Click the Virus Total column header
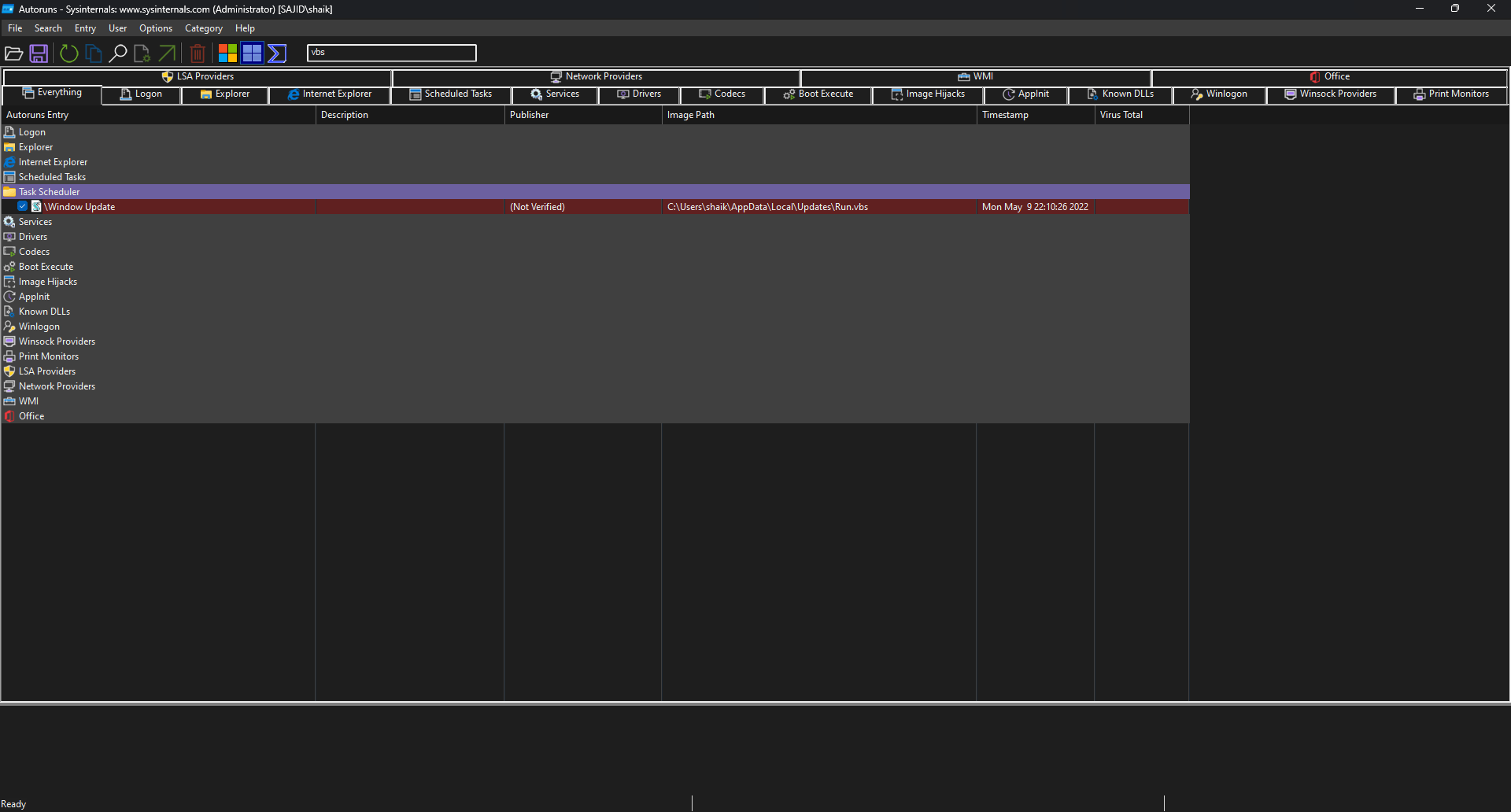Viewport: 1511px width, 812px height. (1142, 115)
